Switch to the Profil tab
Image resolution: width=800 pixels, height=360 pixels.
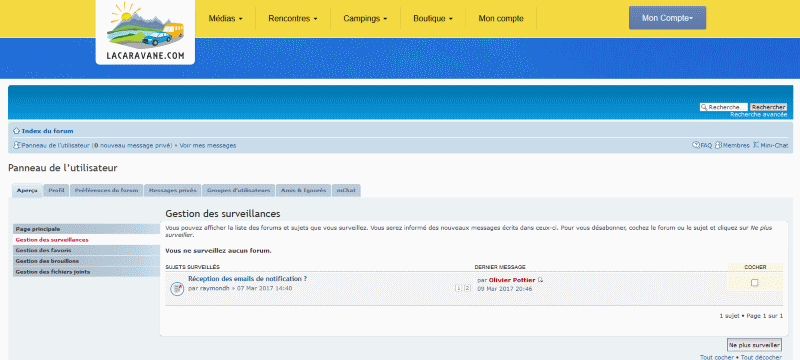click(56, 191)
